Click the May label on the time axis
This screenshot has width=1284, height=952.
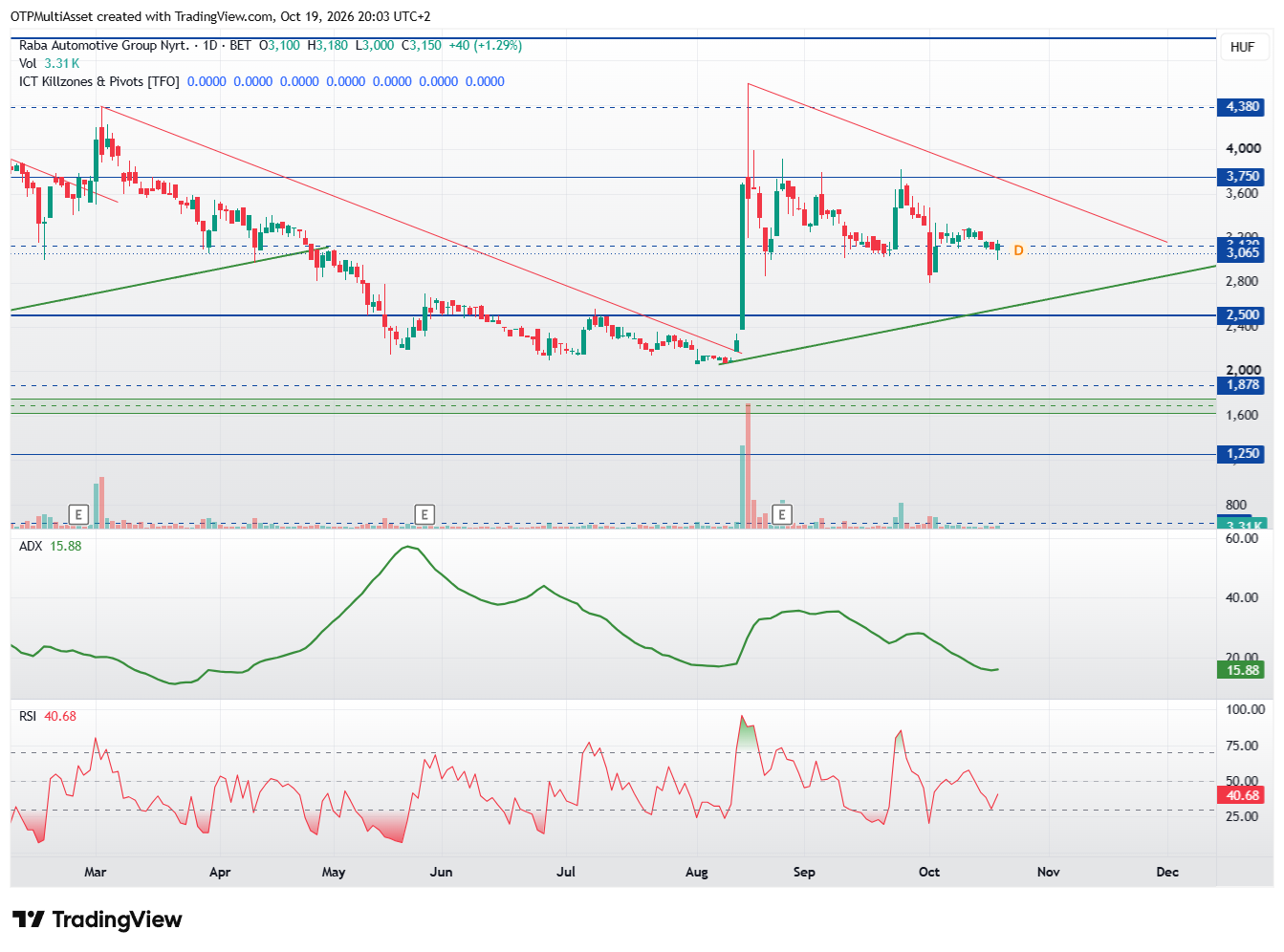click(x=334, y=872)
